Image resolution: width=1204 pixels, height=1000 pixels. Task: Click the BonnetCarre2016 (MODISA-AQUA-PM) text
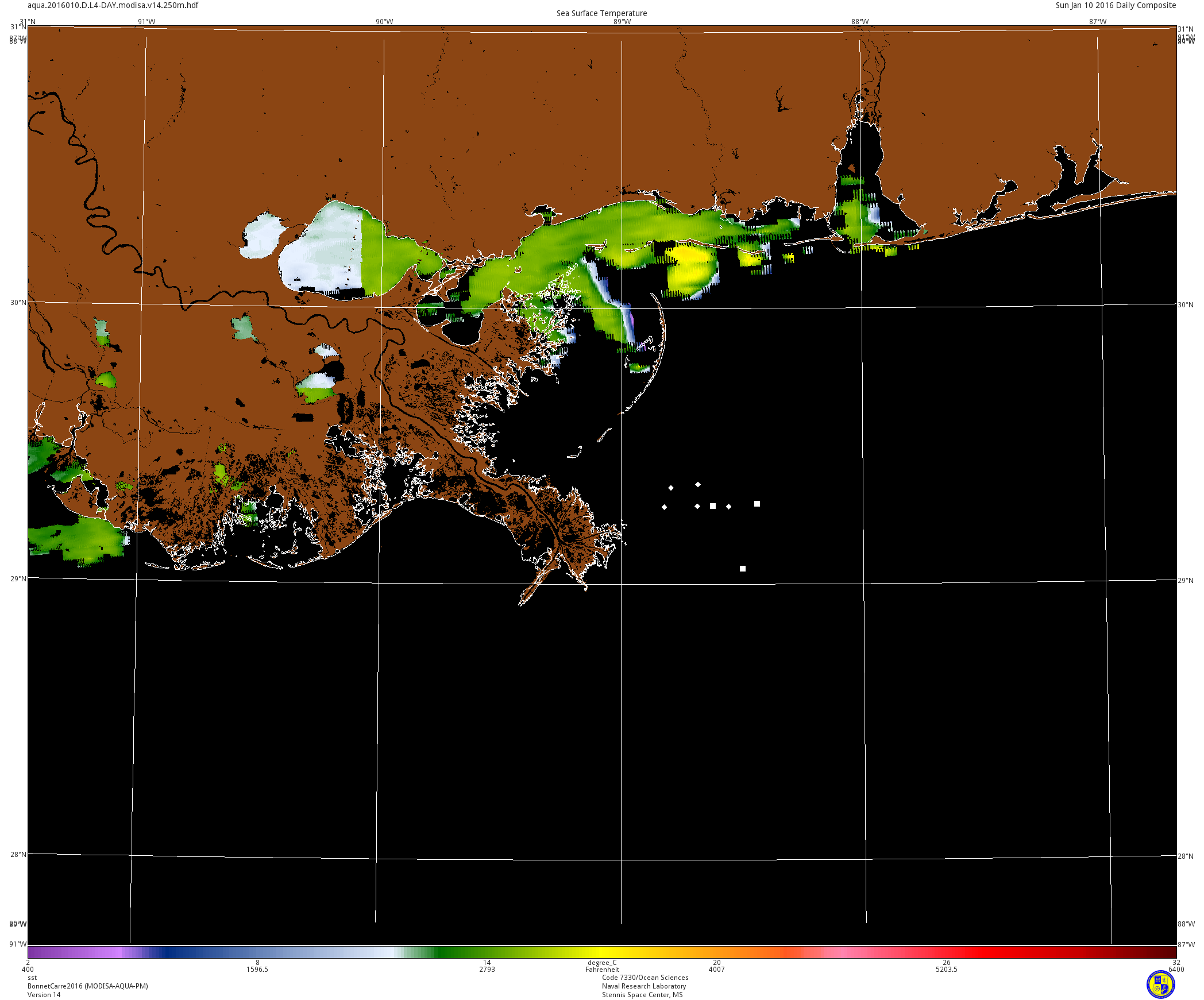88,986
